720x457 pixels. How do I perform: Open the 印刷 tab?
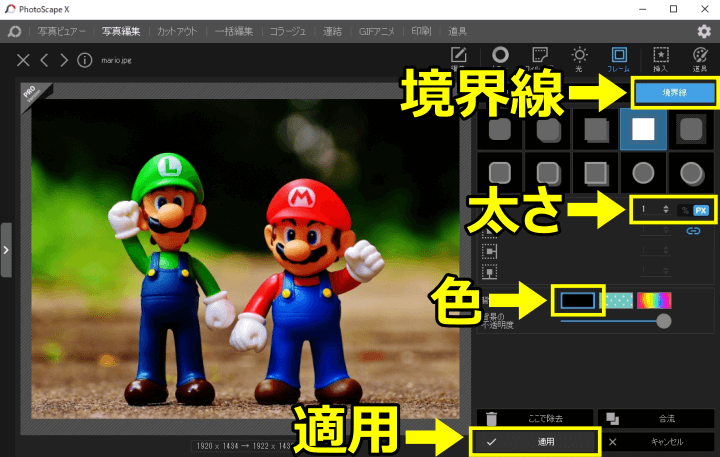click(x=421, y=31)
